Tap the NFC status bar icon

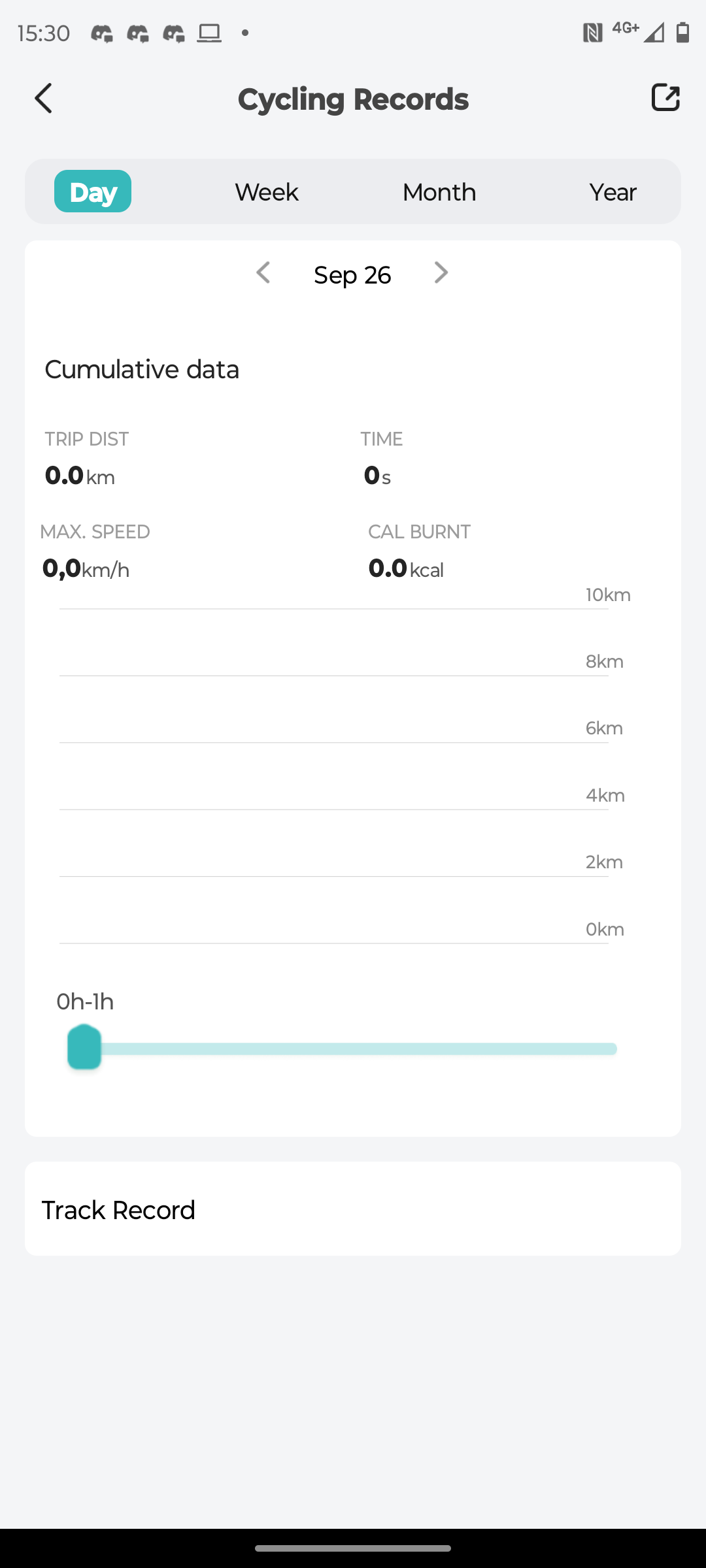pyautogui.click(x=592, y=33)
